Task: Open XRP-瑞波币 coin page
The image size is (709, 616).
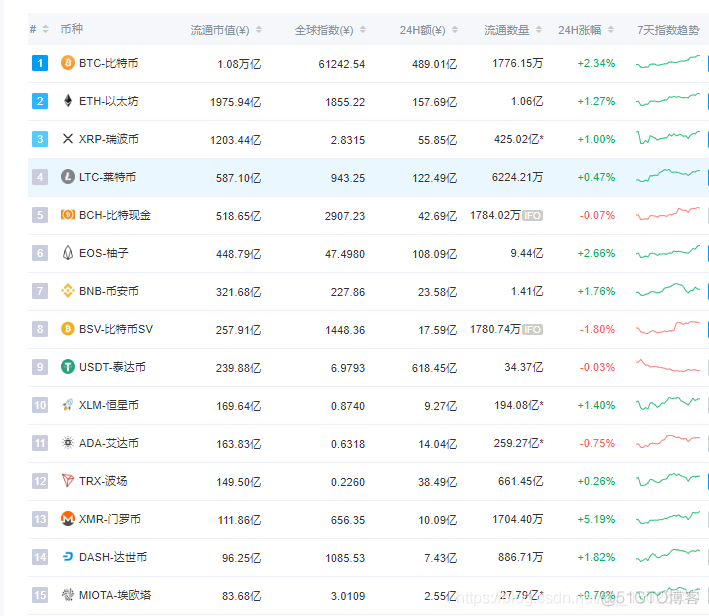Action: click(109, 139)
